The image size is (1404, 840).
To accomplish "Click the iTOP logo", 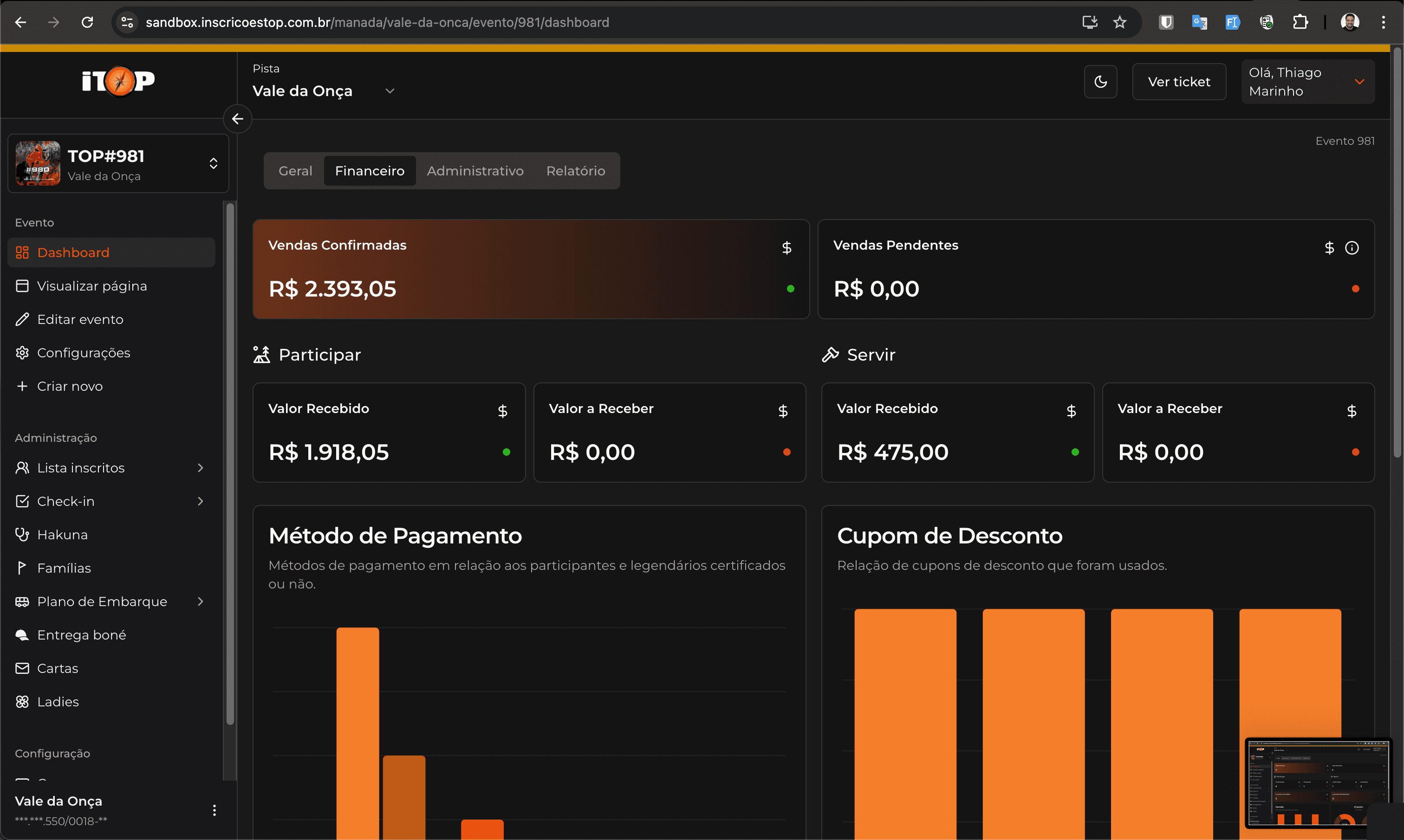I will [118, 82].
